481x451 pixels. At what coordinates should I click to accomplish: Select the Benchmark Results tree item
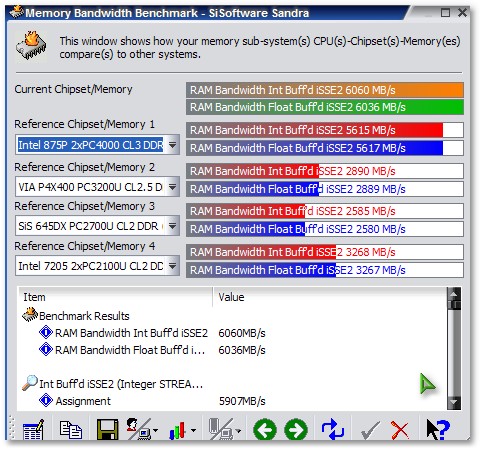click(x=84, y=316)
